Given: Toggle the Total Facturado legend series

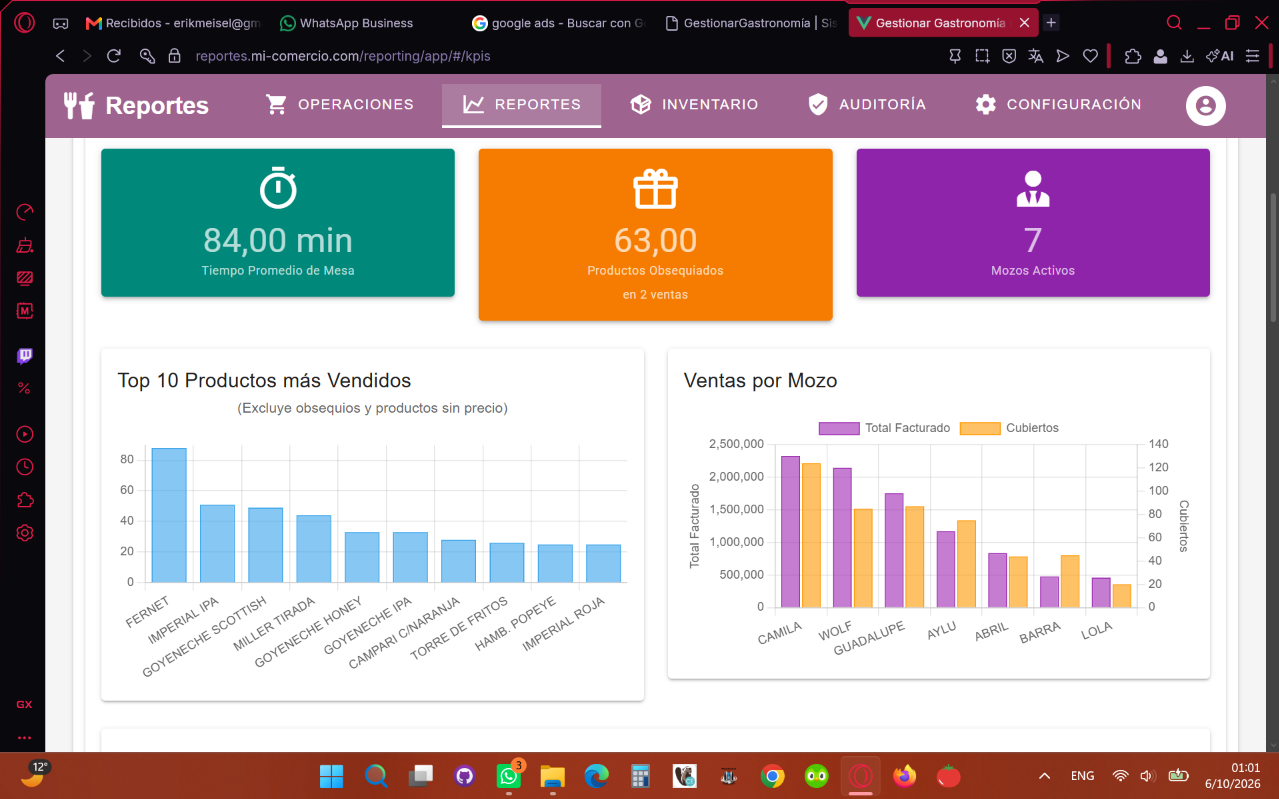Looking at the screenshot, I should 884,428.
